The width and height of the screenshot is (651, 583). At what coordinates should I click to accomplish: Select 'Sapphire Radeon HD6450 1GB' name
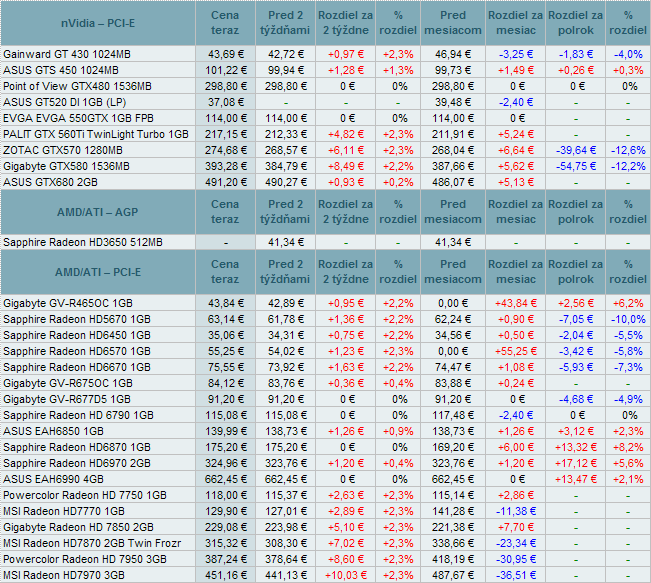pyautogui.click(x=77, y=335)
